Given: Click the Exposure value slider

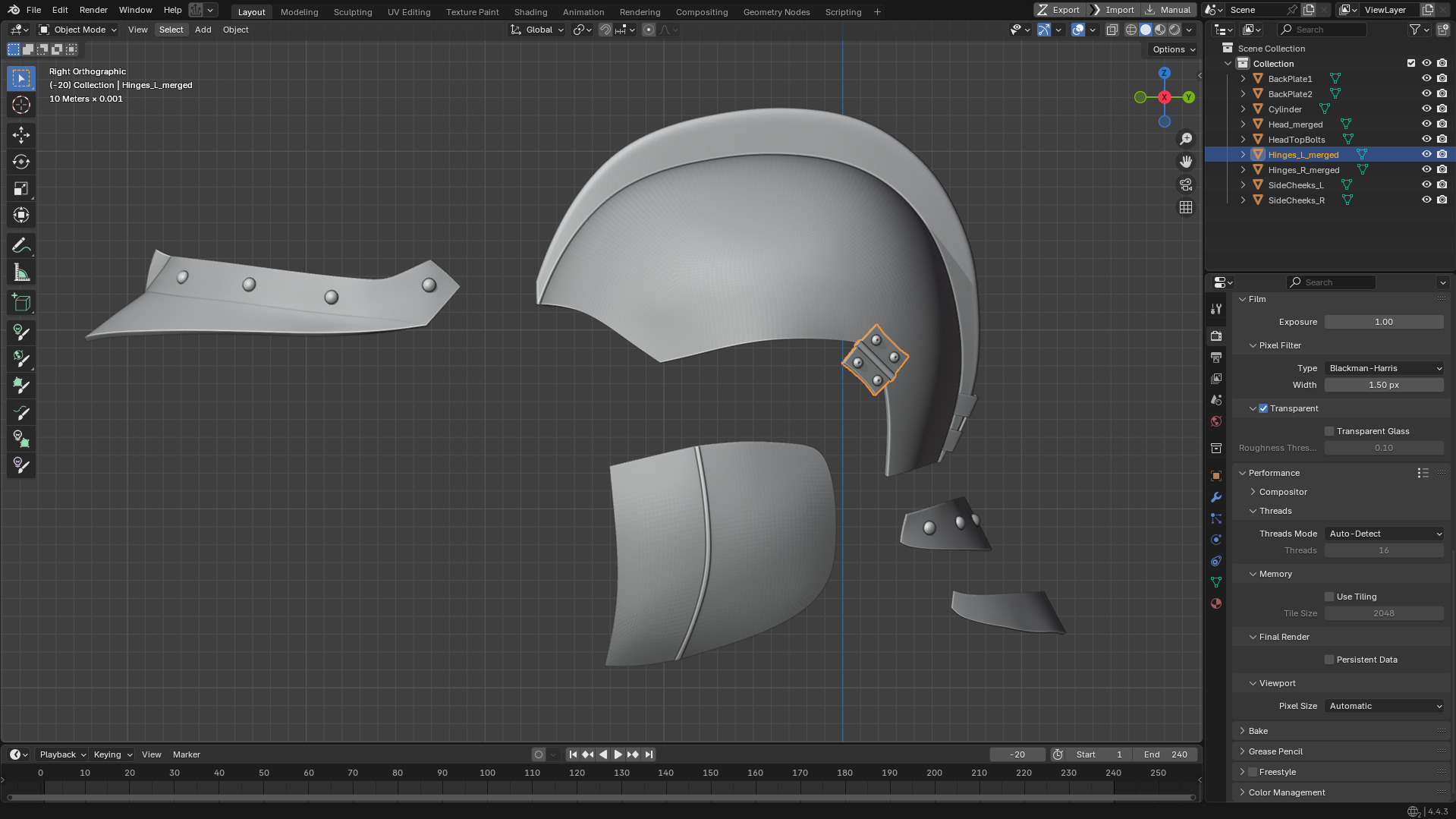Looking at the screenshot, I should 1384,322.
